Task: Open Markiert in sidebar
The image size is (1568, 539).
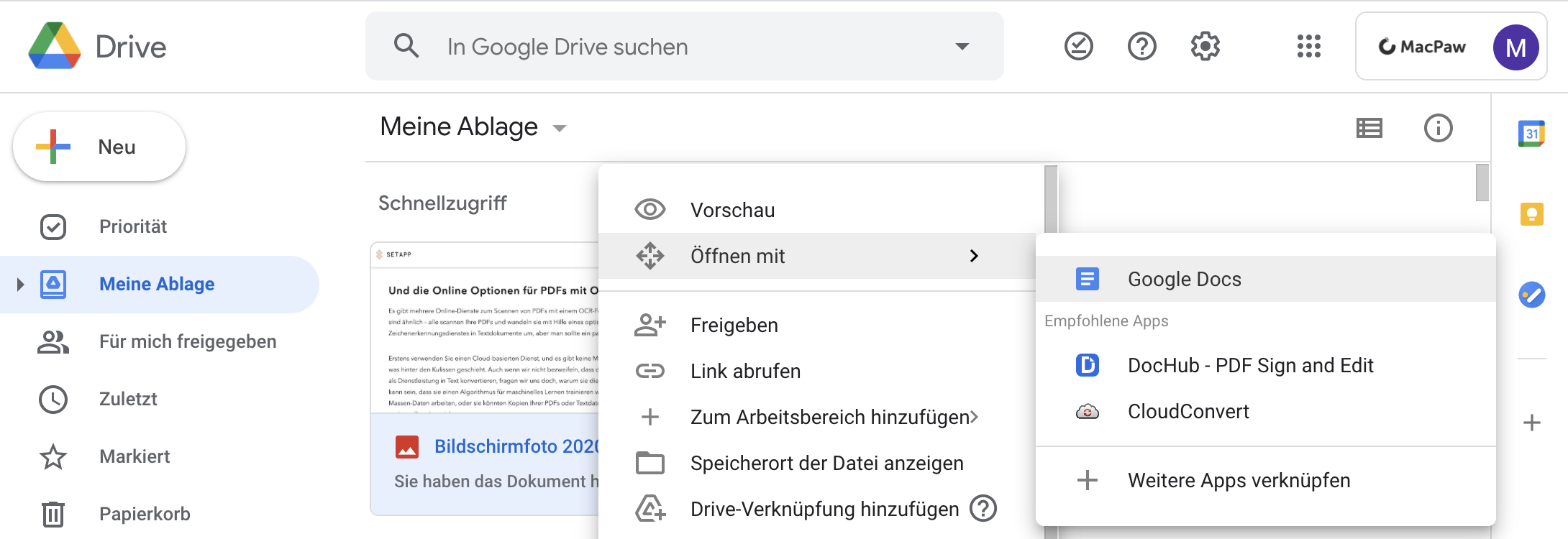Action: coord(160,457)
